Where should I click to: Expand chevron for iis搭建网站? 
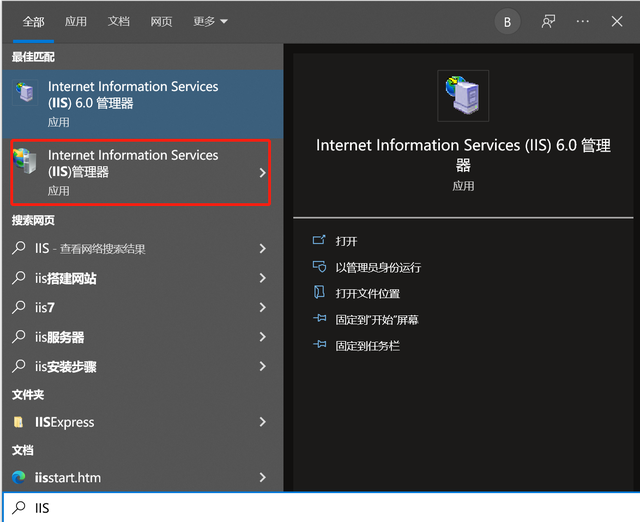[262, 278]
